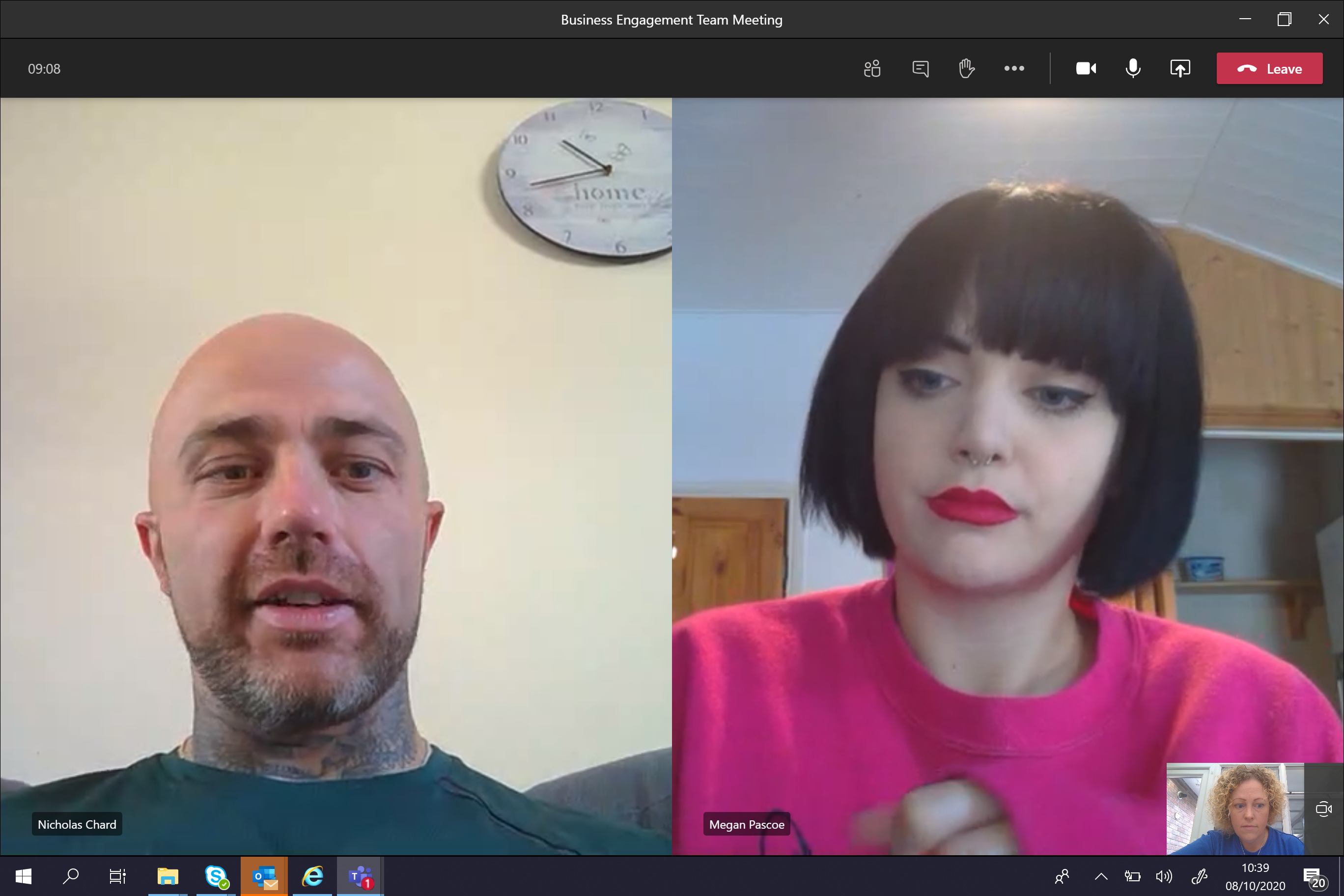Toggle the raise hand icon
The height and width of the screenshot is (896, 1344).
965,68
